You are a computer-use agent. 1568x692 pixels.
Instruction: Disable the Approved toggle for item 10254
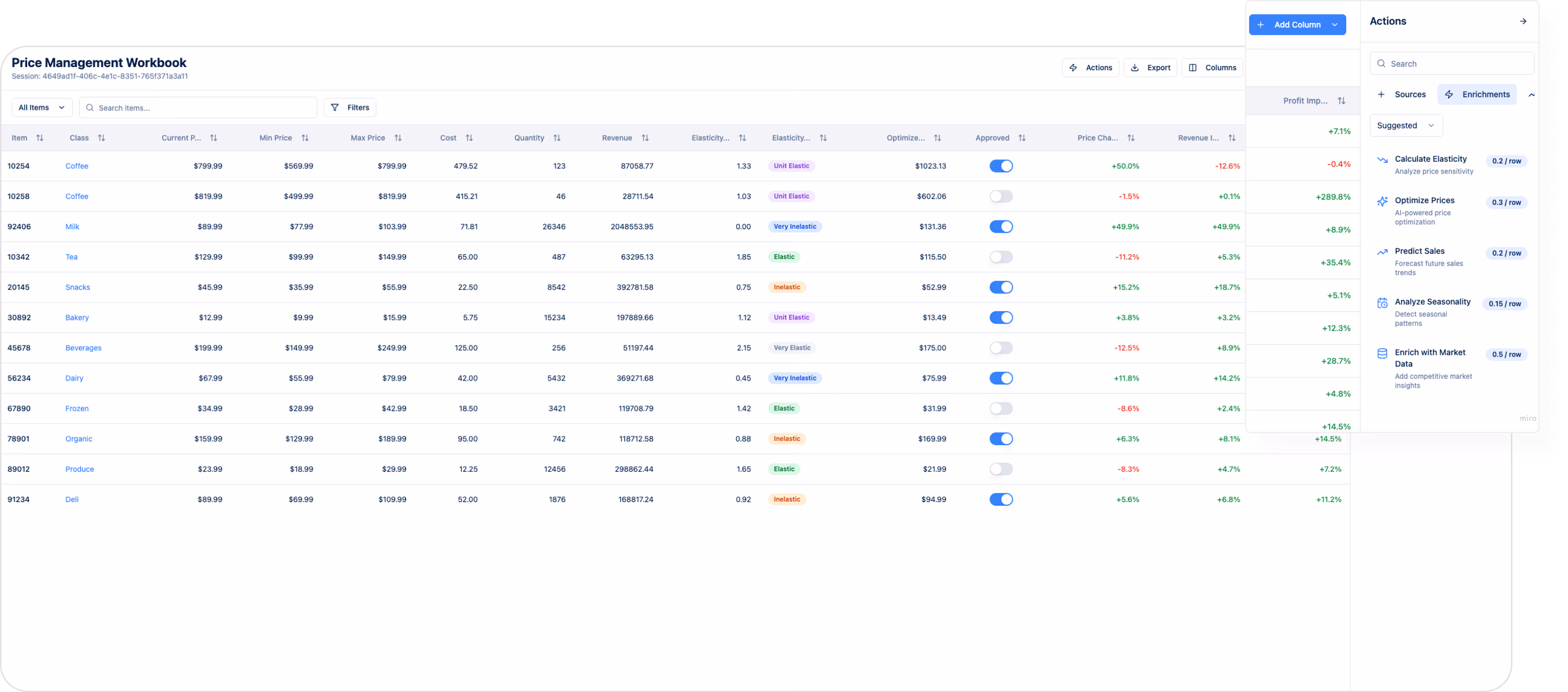coord(1001,165)
